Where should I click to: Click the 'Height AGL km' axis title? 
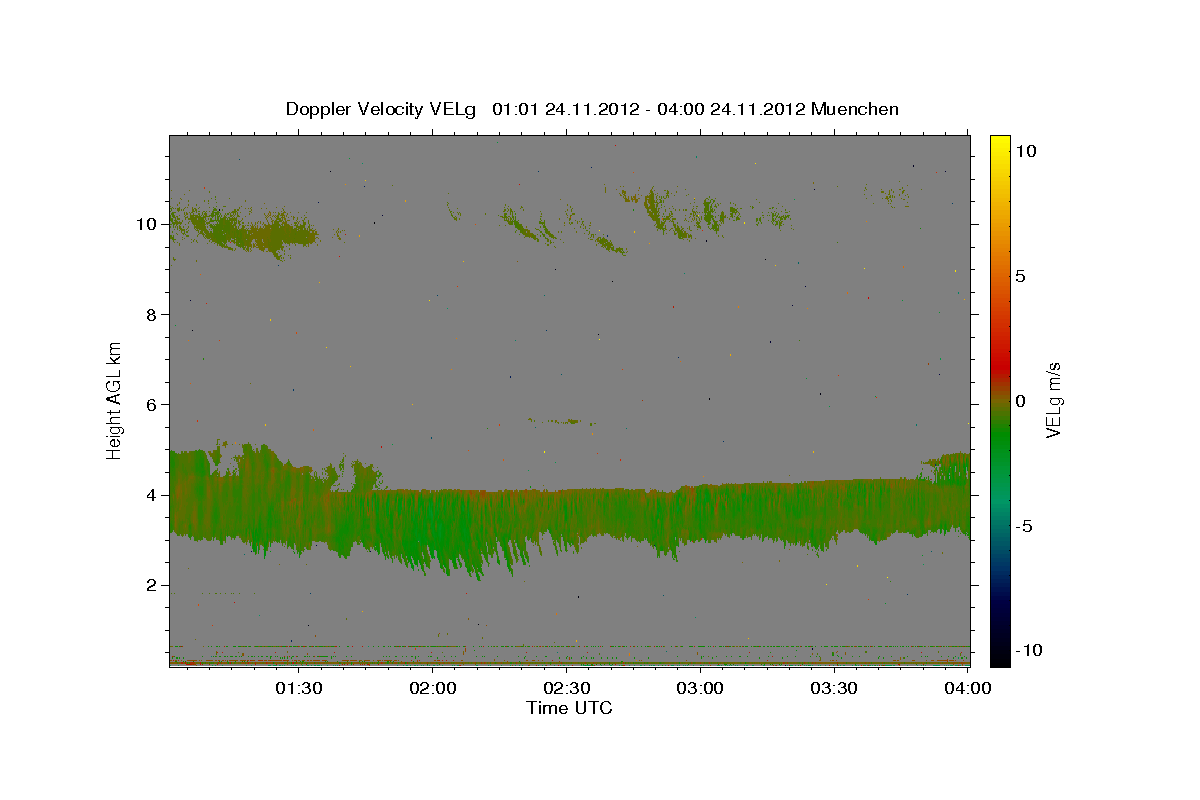coord(114,399)
